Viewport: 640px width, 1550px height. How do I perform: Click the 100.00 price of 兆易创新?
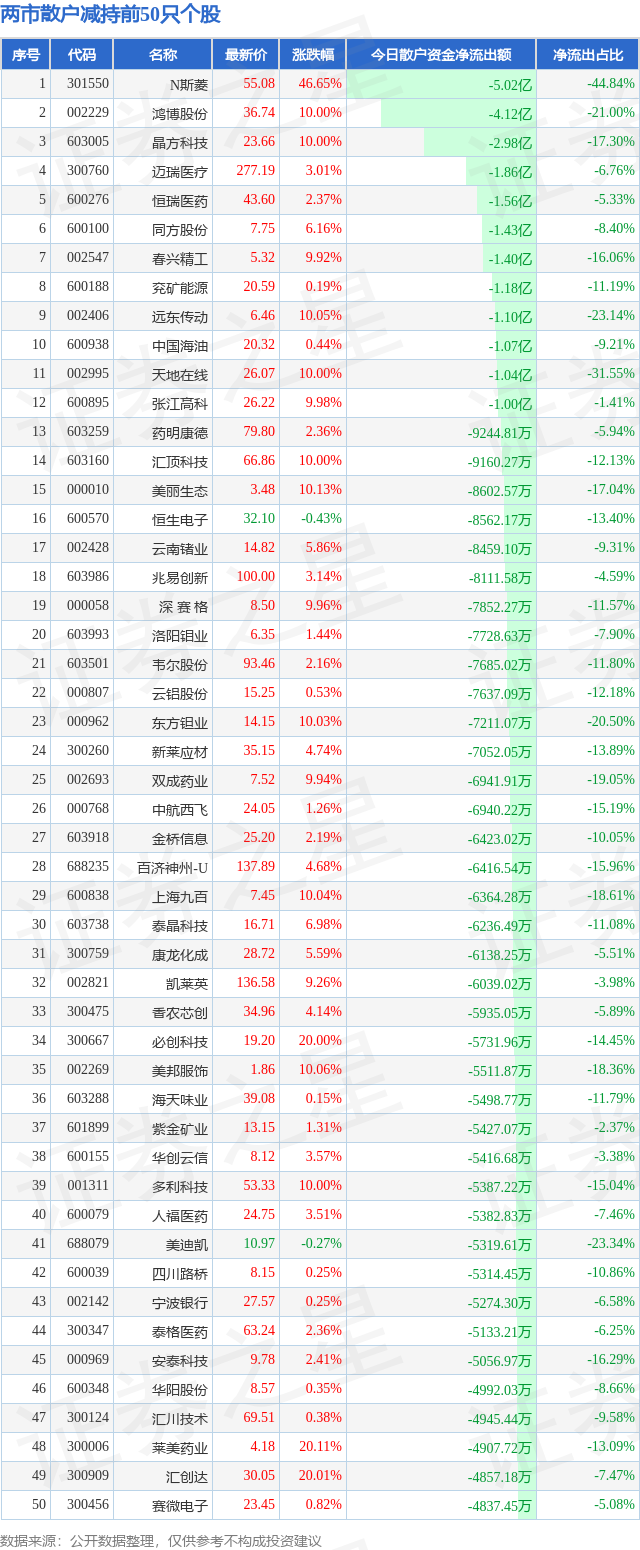click(x=255, y=577)
